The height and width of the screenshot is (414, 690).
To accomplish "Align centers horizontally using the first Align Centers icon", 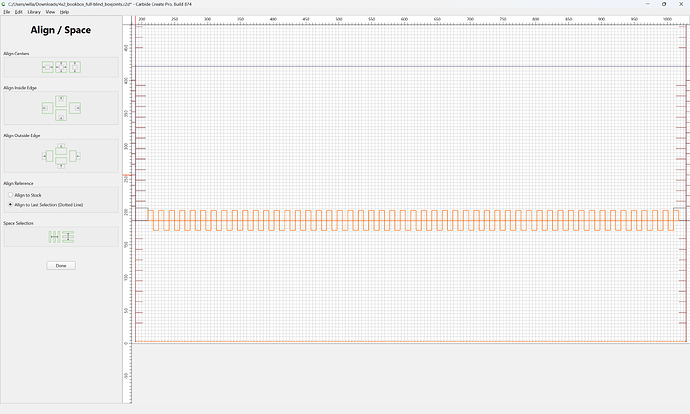I will (x=48, y=67).
